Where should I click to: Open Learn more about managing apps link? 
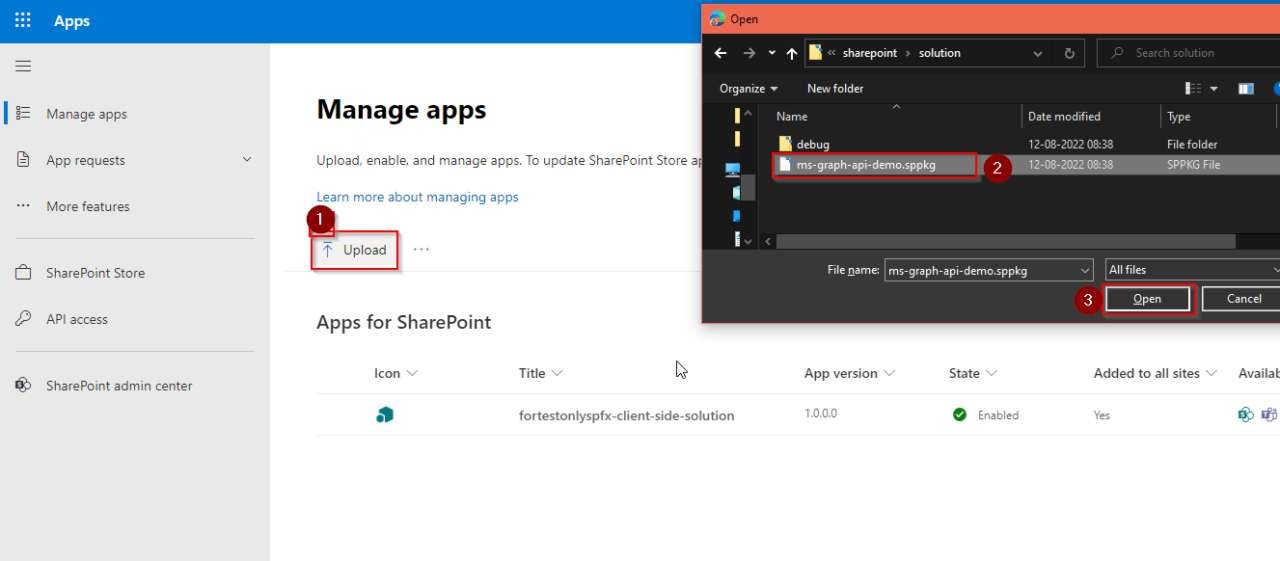tap(417, 197)
